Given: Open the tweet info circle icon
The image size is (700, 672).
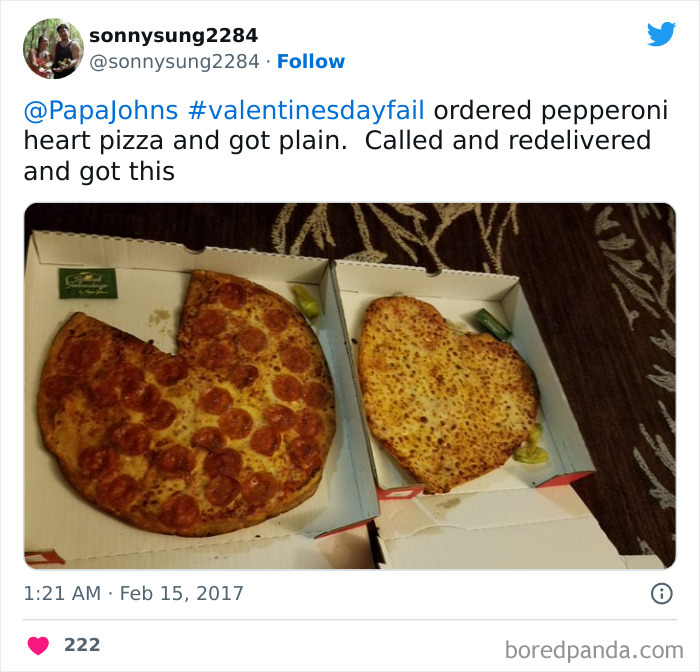Looking at the screenshot, I should (x=662, y=594).
